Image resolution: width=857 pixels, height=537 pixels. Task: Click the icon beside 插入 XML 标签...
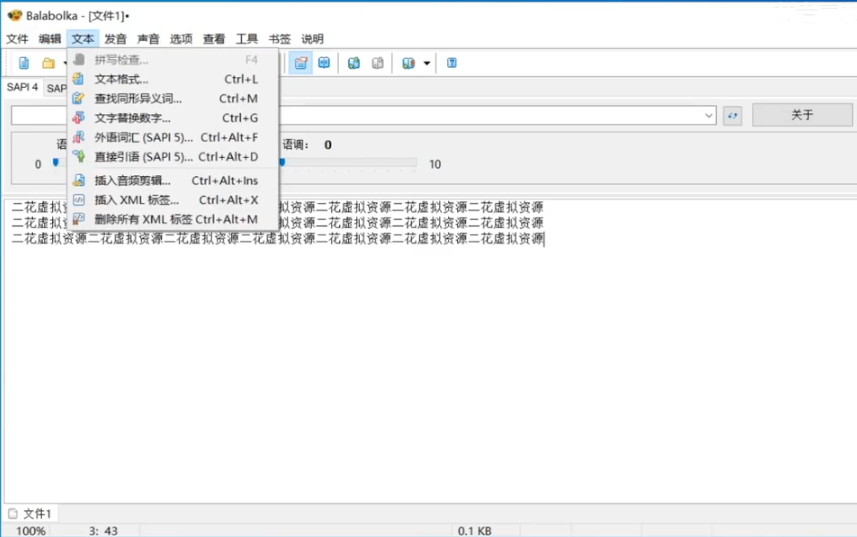79,200
